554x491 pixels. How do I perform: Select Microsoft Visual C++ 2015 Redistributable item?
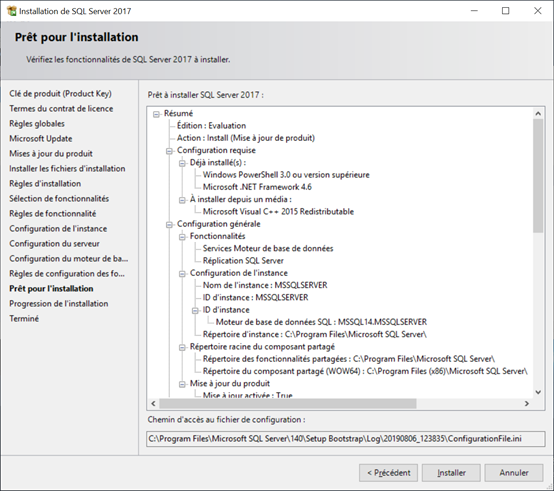(x=278, y=212)
